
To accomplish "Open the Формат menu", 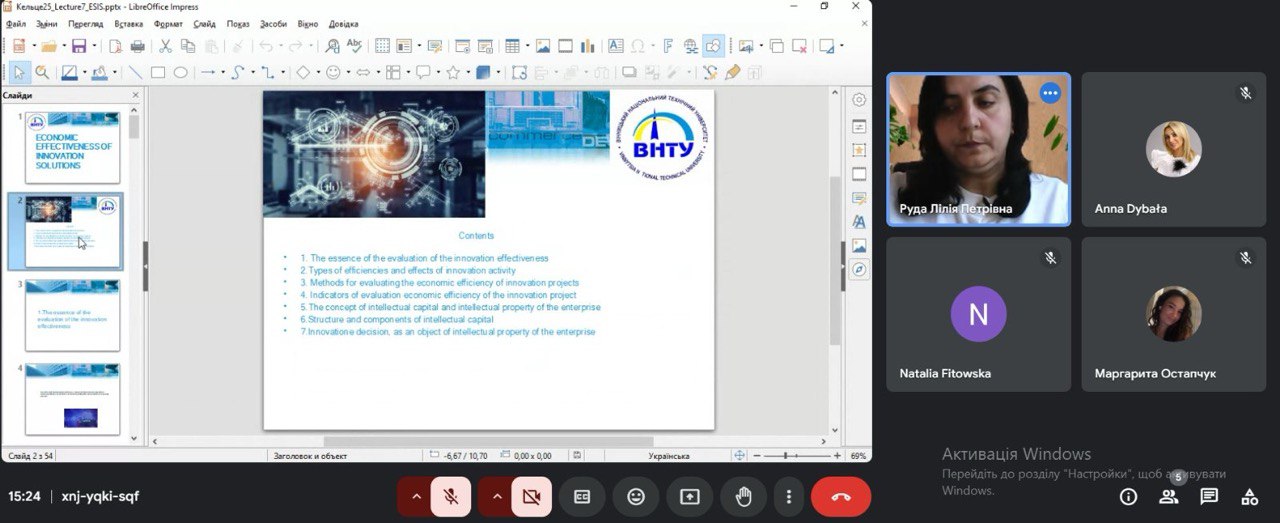I will click(168, 23).
